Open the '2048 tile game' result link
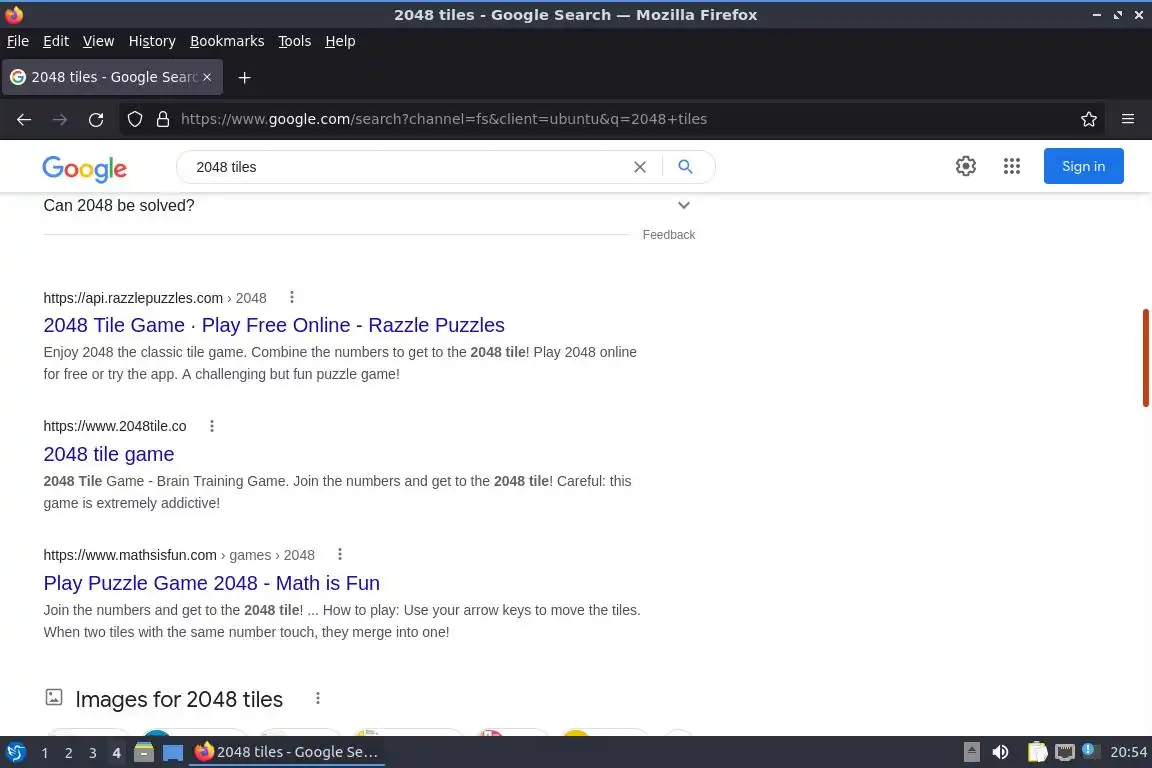The height and width of the screenshot is (768, 1152). click(x=109, y=454)
